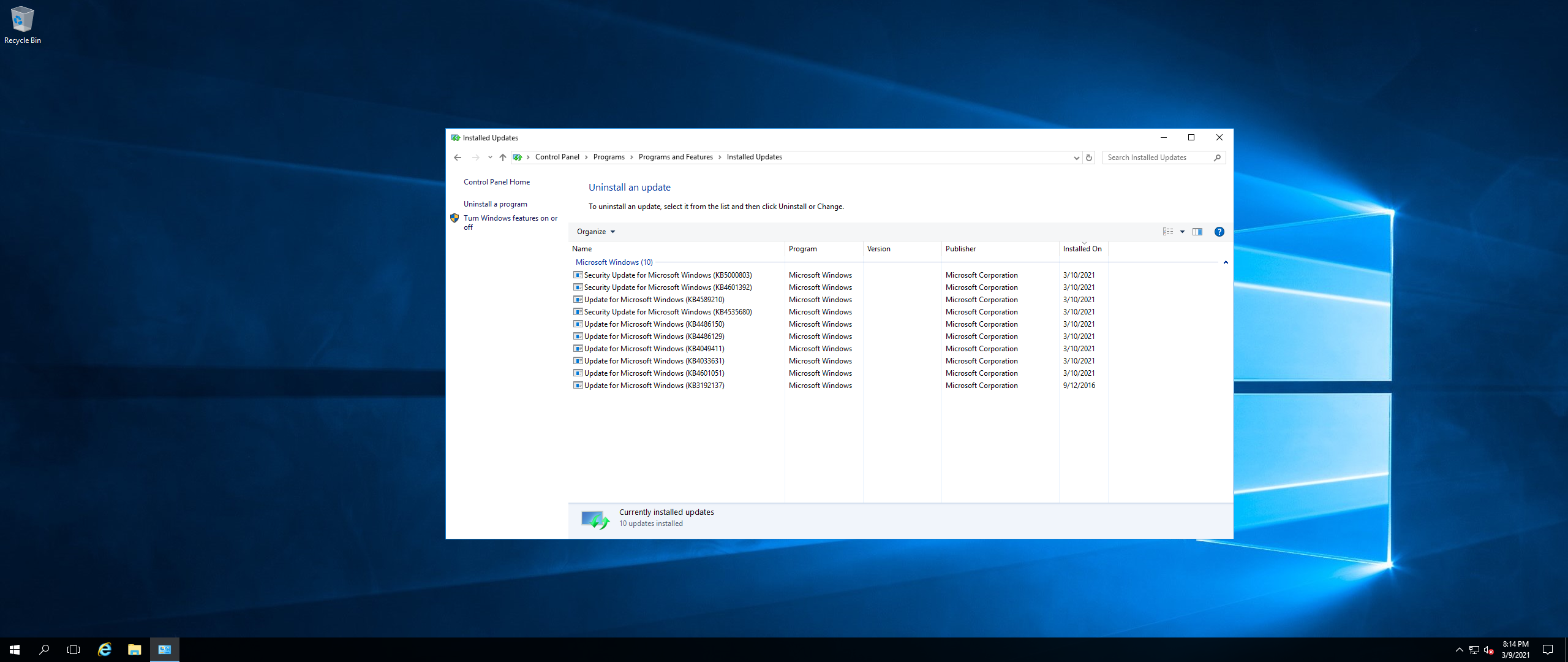Click the muted volume tray icon
The width and height of the screenshot is (1568, 662).
(1489, 650)
